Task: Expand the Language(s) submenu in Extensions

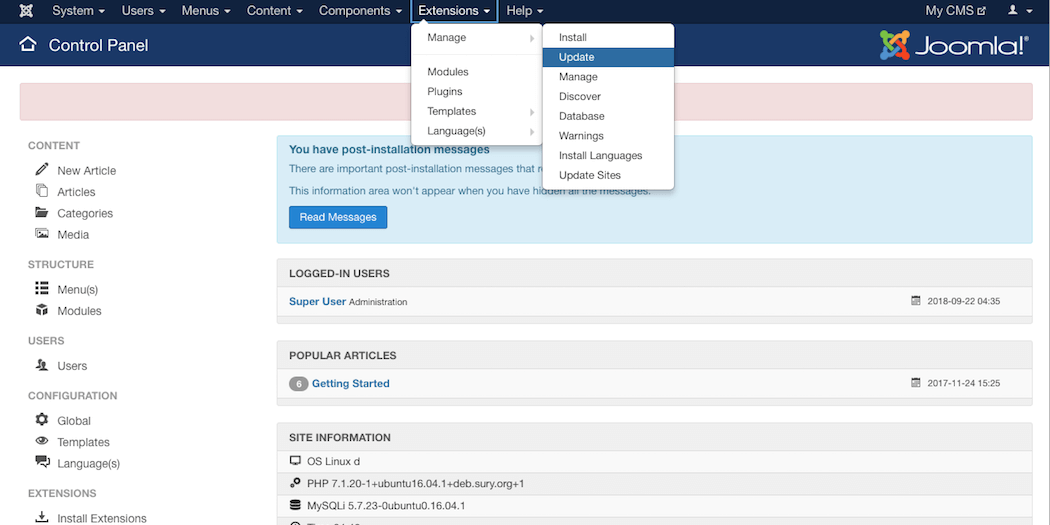Action: coord(476,131)
